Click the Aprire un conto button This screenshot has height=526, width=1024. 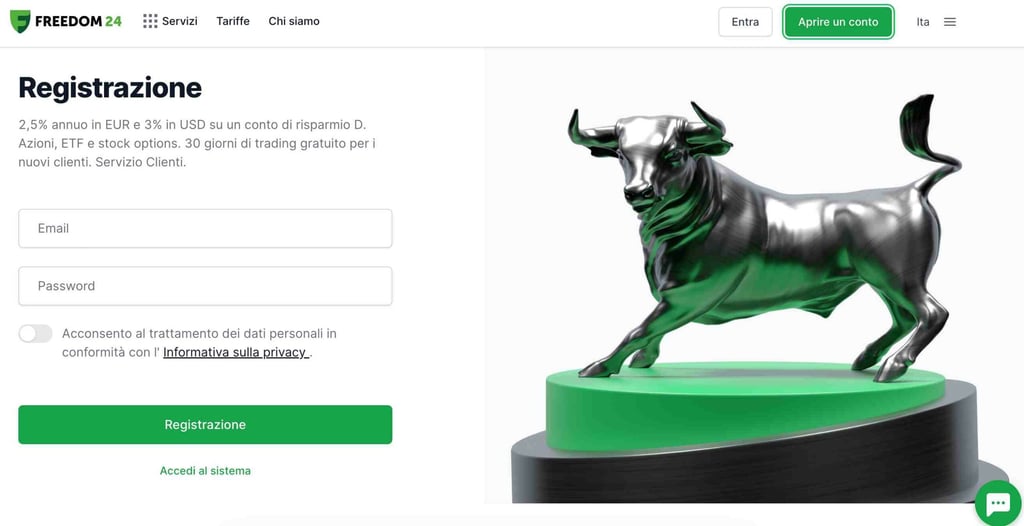[x=838, y=22]
